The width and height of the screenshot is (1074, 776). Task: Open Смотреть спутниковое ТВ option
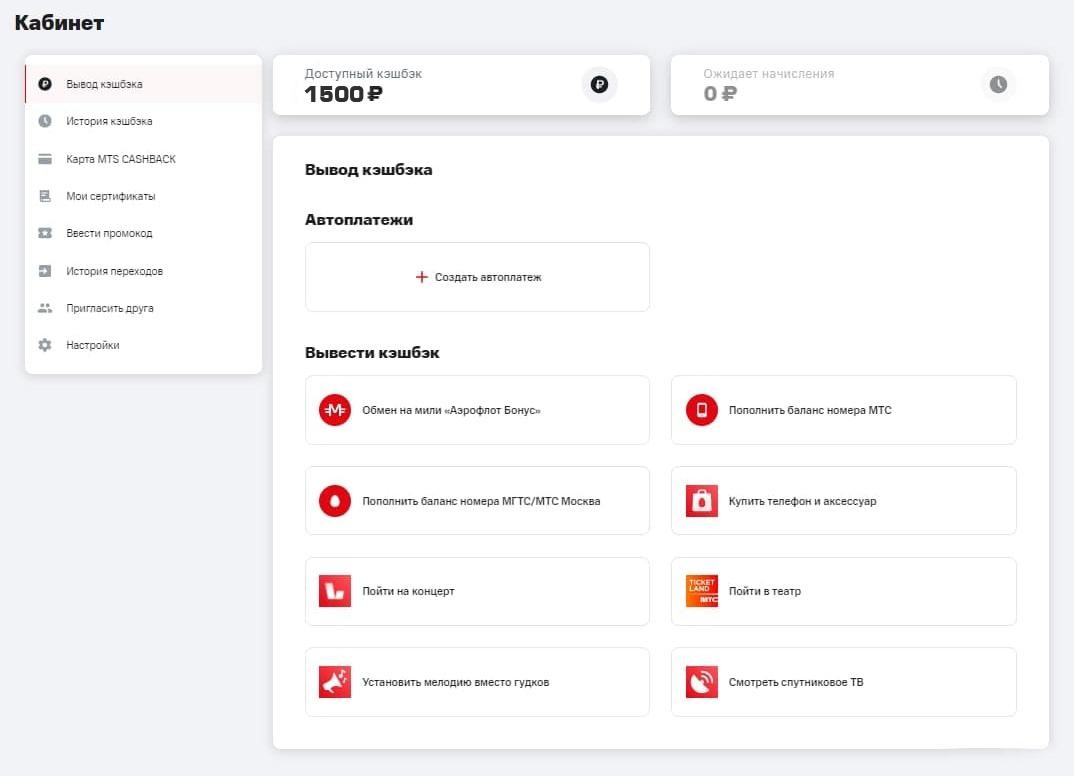point(844,682)
